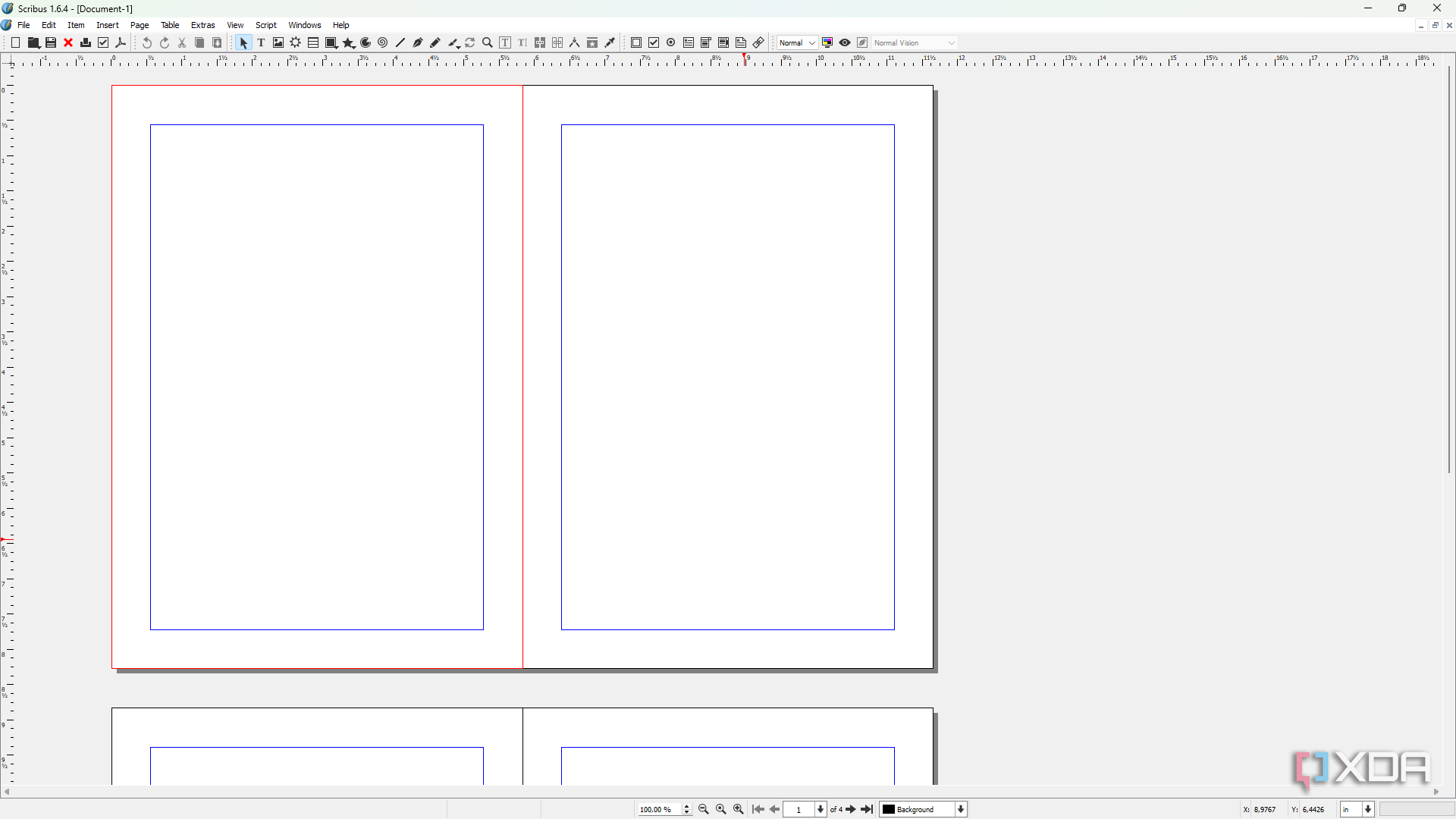1456x819 pixels.
Task: Toggle Color Management icon
Action: [x=827, y=43]
